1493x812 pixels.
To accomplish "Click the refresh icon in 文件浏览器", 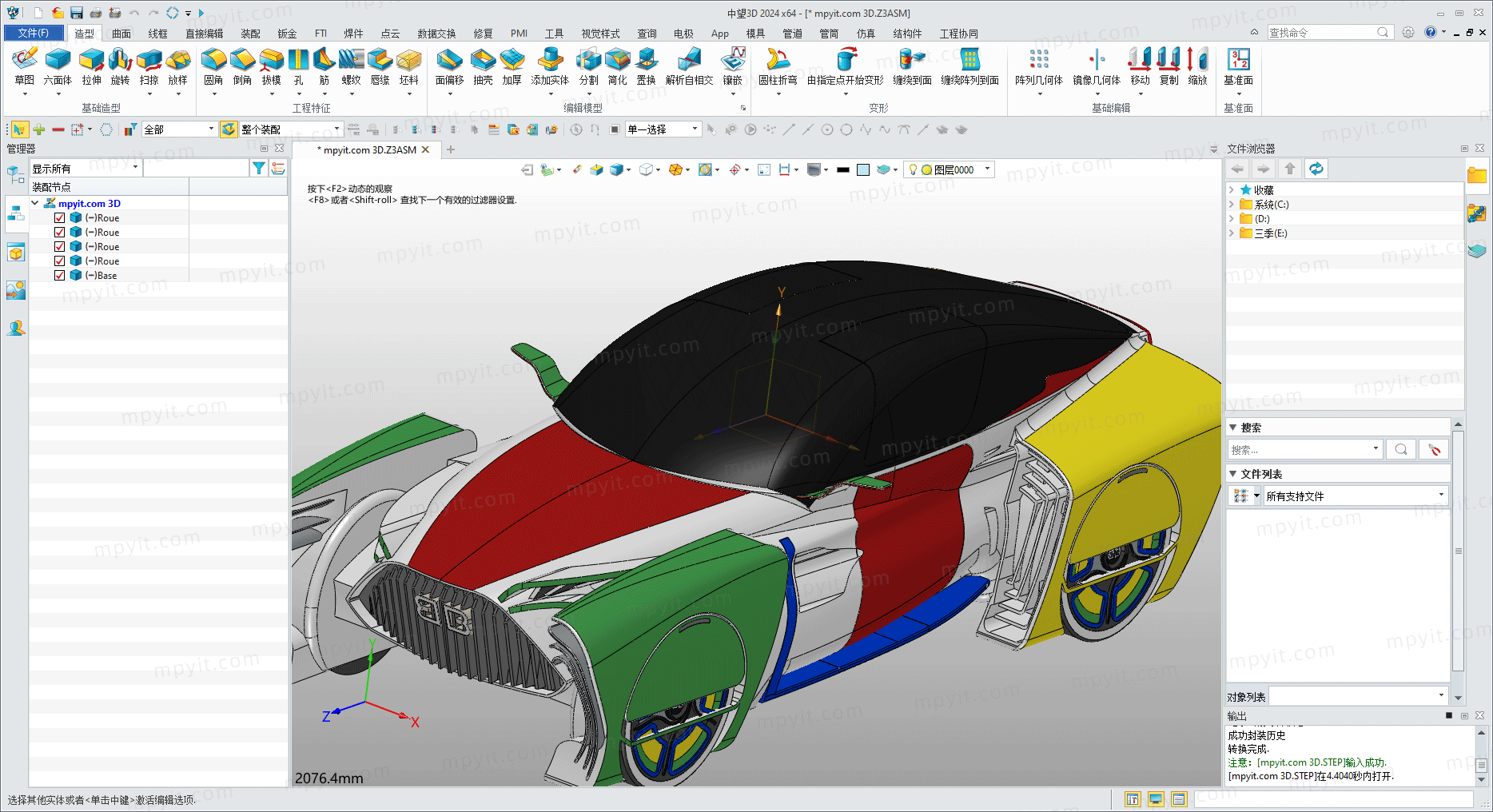I will pyautogui.click(x=1316, y=169).
